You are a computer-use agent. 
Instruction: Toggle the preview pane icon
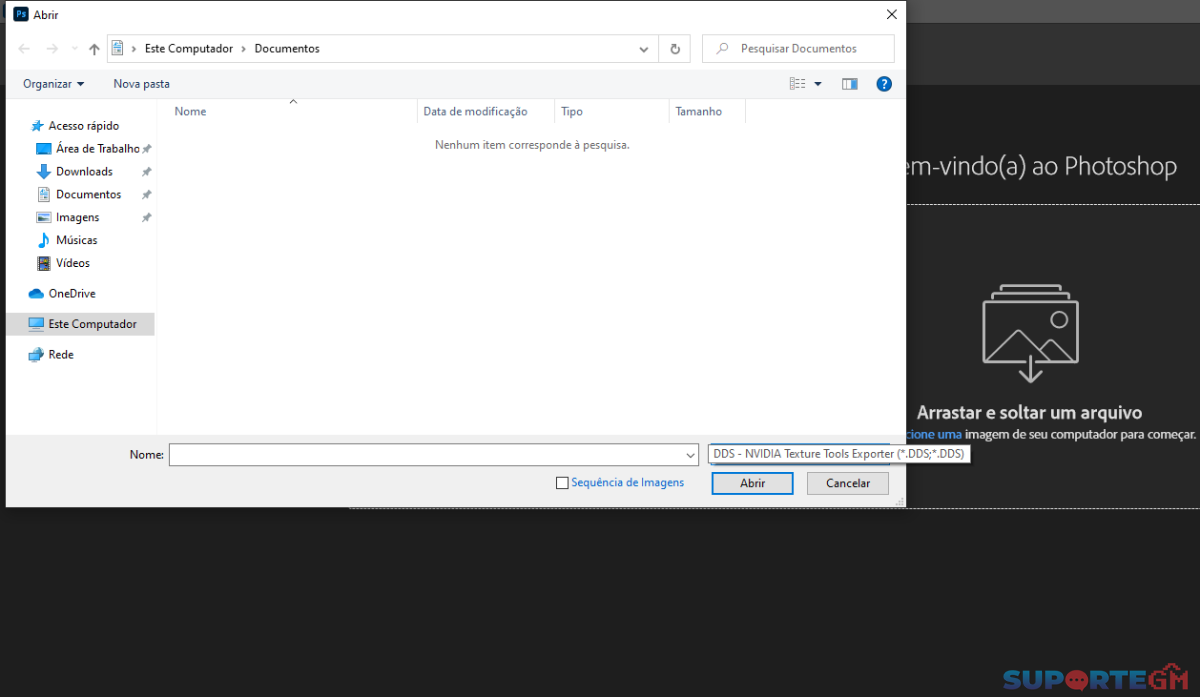[849, 84]
